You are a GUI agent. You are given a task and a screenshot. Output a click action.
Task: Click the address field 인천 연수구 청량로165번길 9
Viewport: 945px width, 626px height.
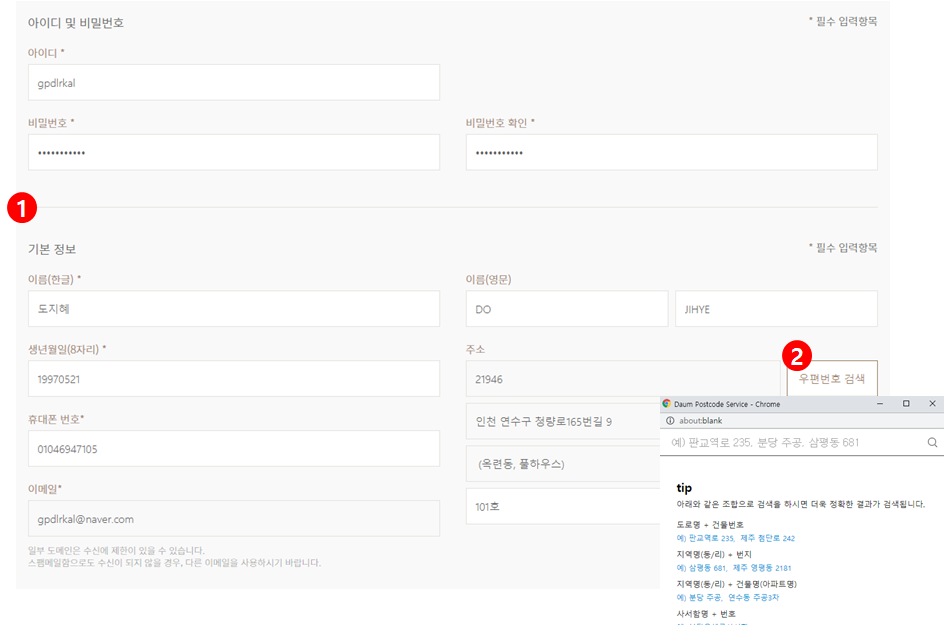tap(563, 422)
